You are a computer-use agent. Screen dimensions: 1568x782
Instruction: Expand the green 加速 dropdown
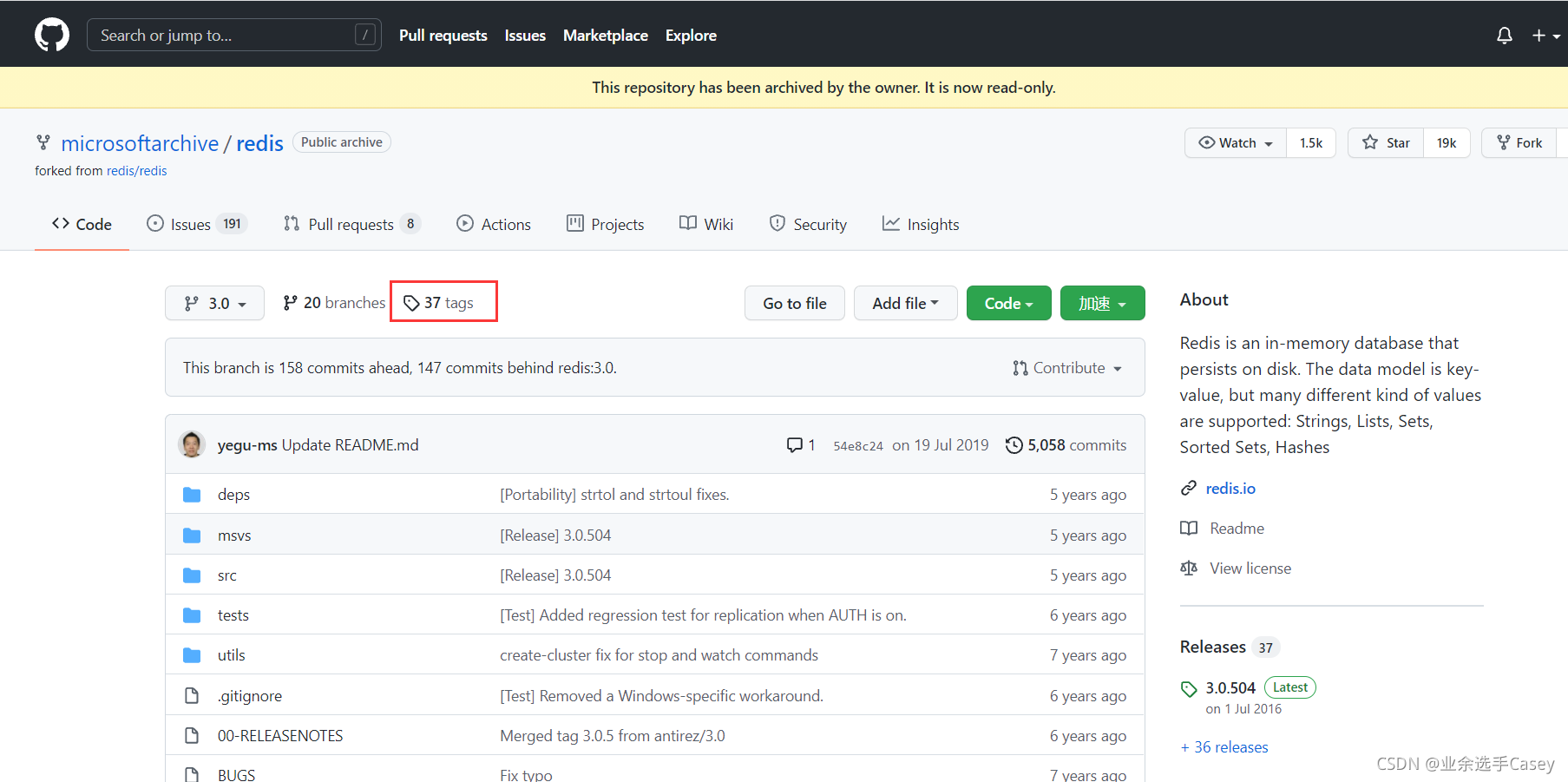[1103, 303]
